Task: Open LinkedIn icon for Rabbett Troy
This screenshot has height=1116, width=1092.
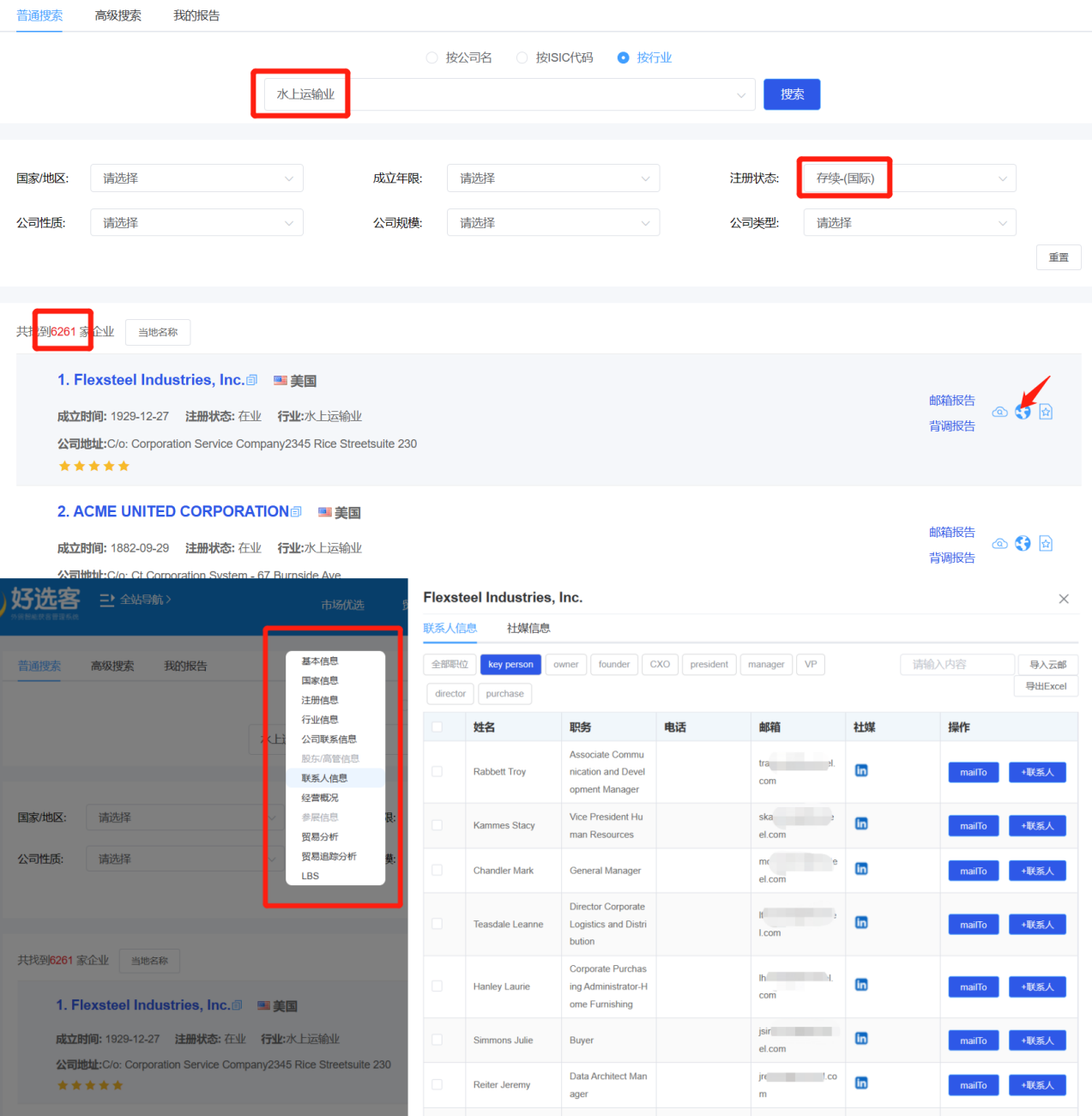Action: [x=861, y=770]
